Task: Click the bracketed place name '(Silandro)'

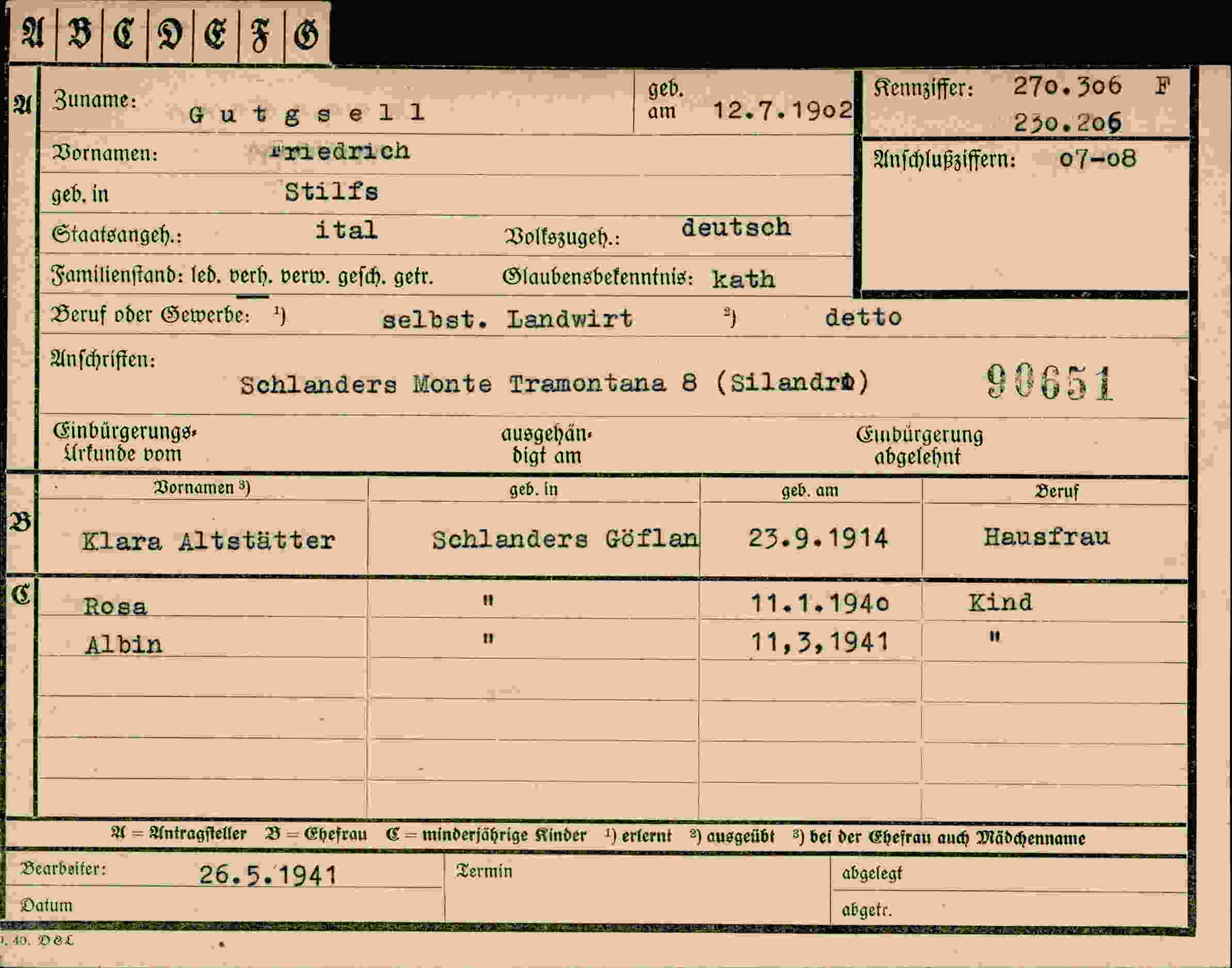Action: [792, 382]
